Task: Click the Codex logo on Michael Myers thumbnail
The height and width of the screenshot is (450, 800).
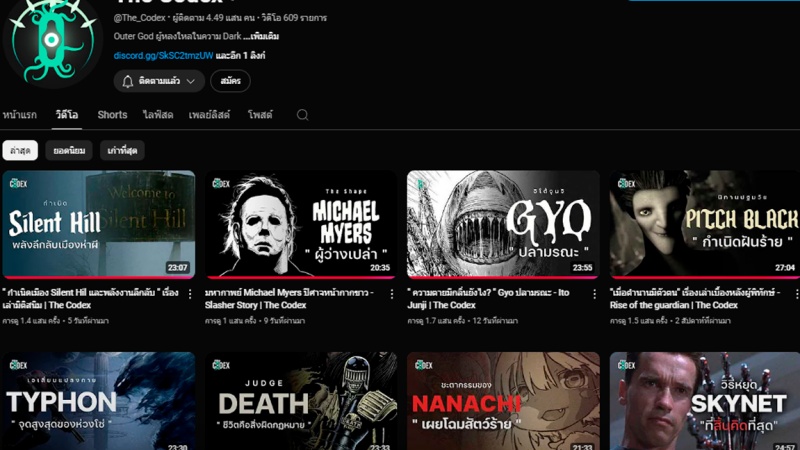Action: pyautogui.click(x=220, y=184)
